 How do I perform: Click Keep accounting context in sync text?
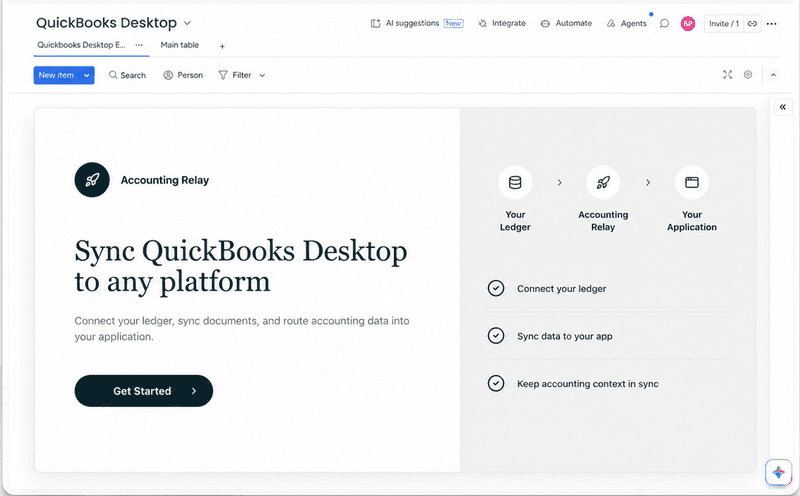588,384
